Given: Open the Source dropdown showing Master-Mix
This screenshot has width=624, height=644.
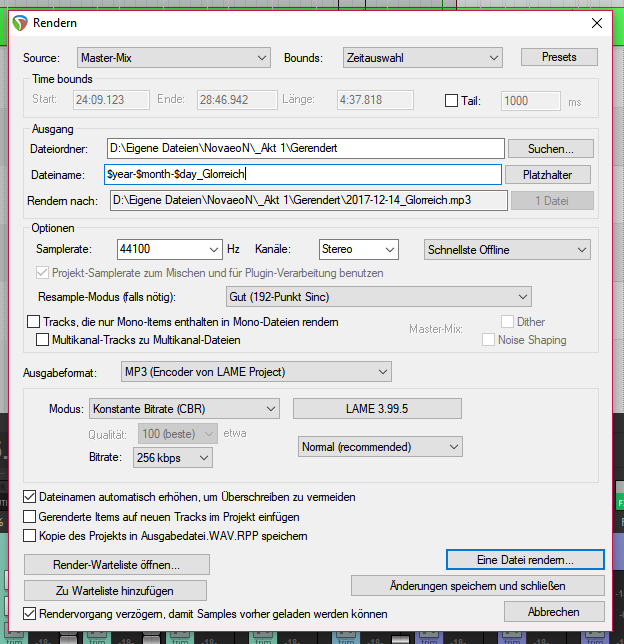Looking at the screenshot, I should tap(174, 58).
